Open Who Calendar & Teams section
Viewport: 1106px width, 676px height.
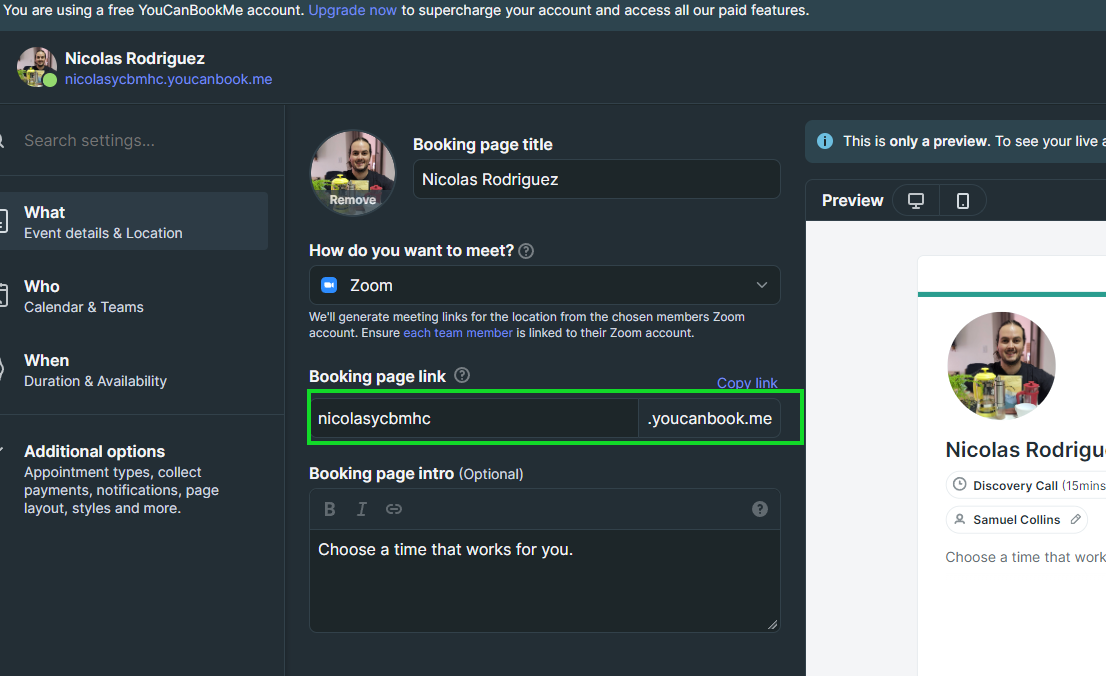(134, 296)
